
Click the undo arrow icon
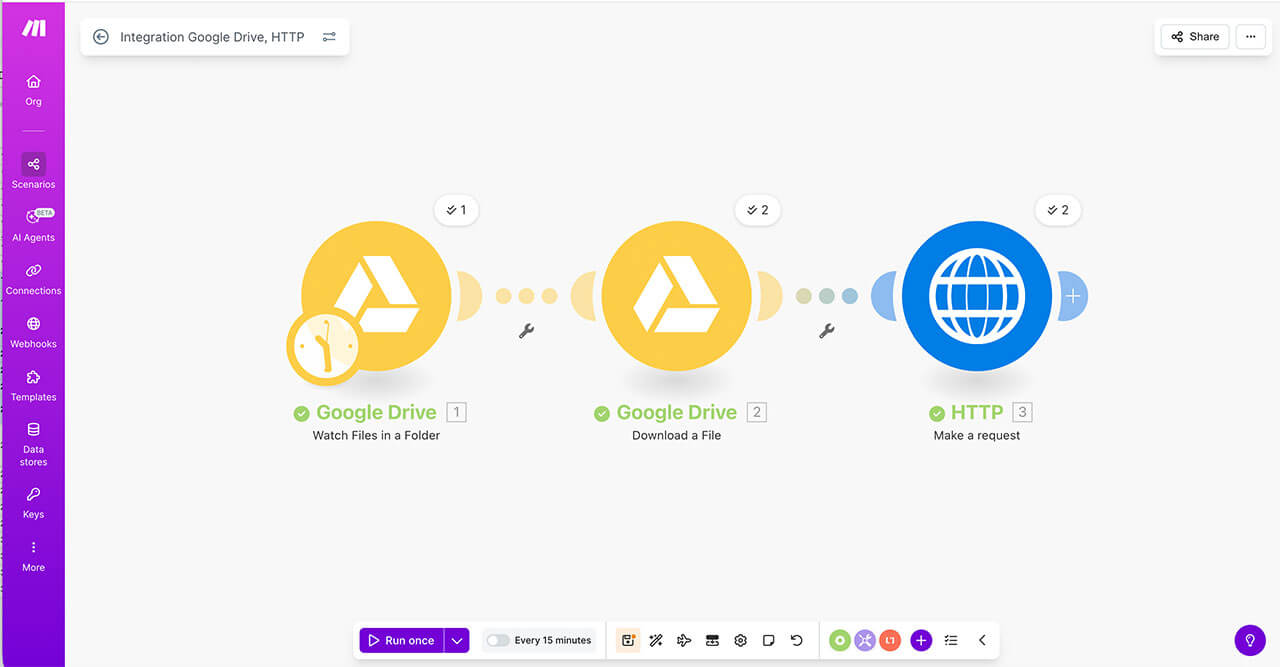click(x=796, y=640)
